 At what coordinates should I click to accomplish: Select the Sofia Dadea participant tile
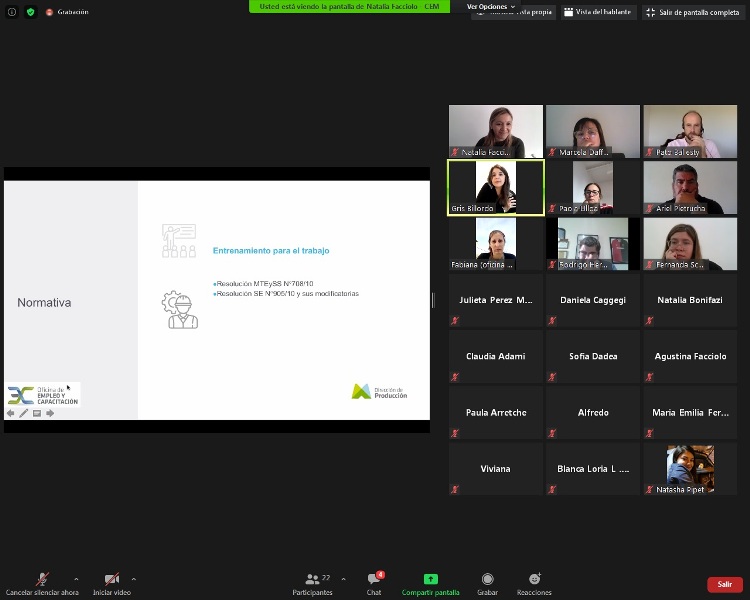593,357
